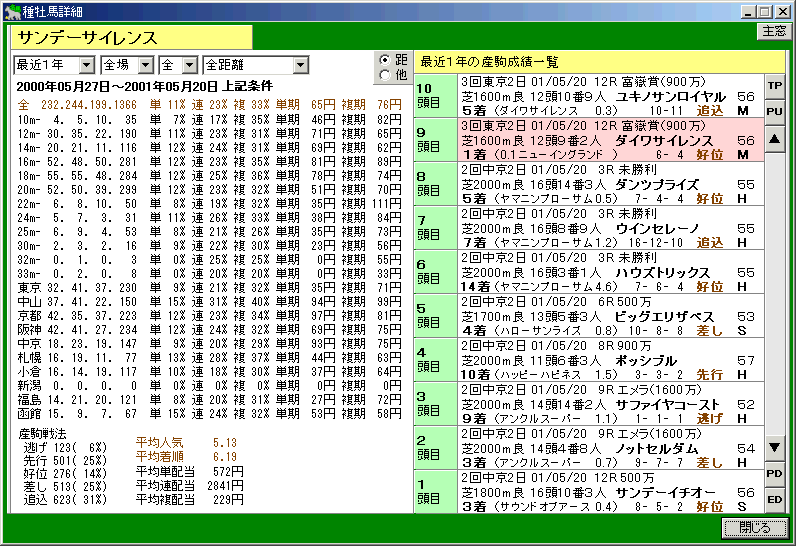The image size is (796, 546).
Task: Click the 10m- distance stats row
Action: point(209,120)
